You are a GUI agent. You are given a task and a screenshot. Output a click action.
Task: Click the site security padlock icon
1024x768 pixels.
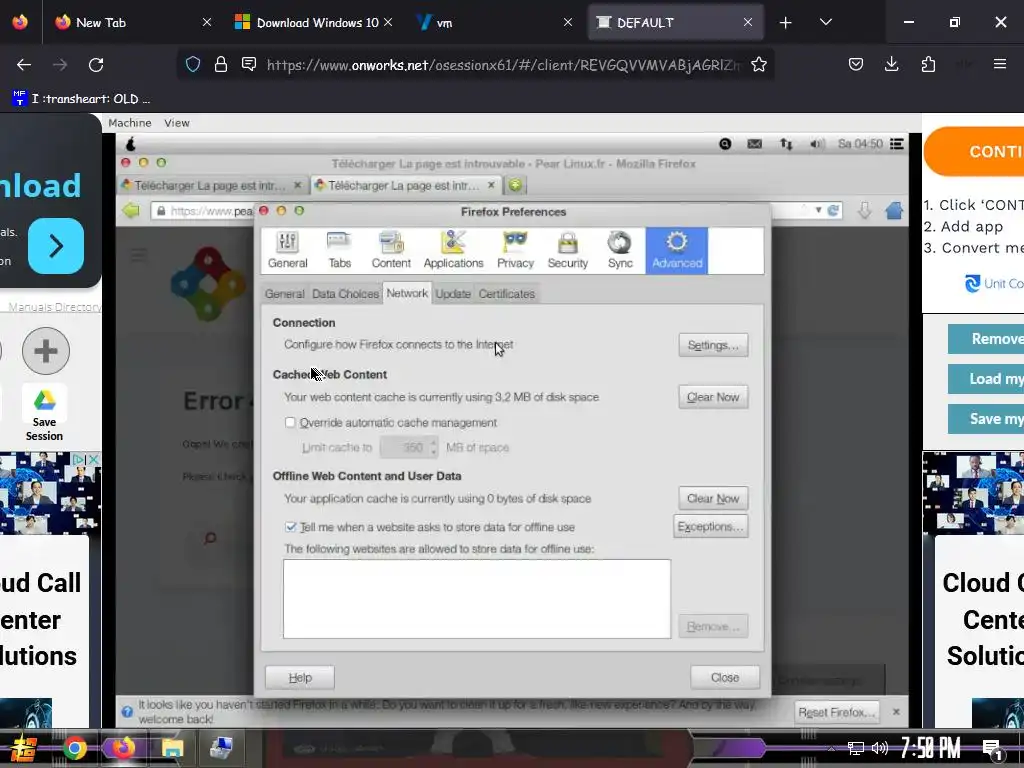[221, 64]
